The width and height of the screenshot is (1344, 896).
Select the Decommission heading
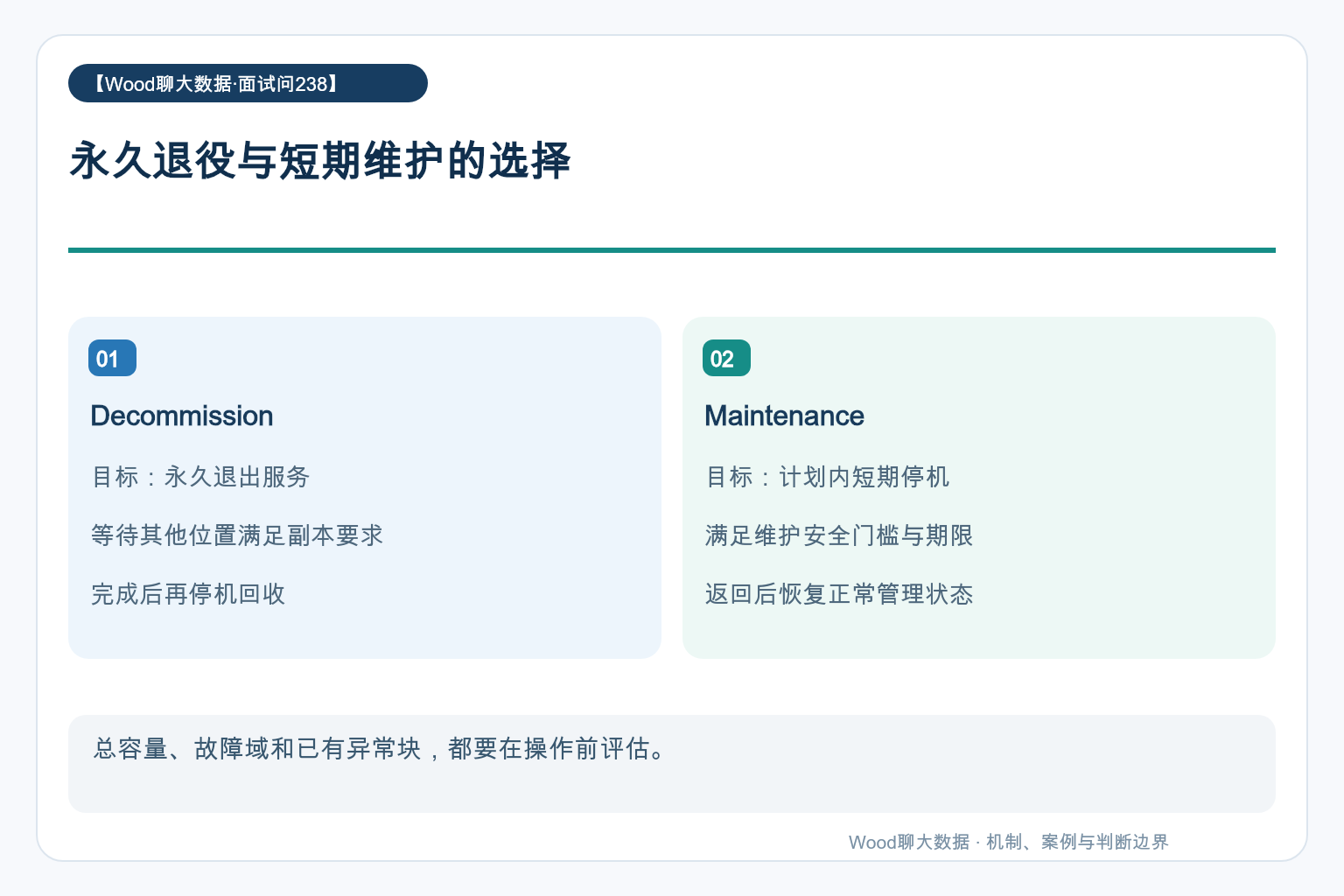point(182,416)
